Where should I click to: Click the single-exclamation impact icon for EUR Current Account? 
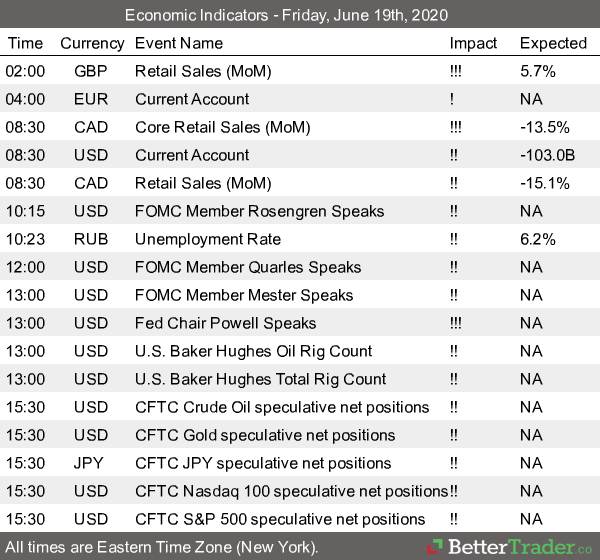[x=453, y=99]
